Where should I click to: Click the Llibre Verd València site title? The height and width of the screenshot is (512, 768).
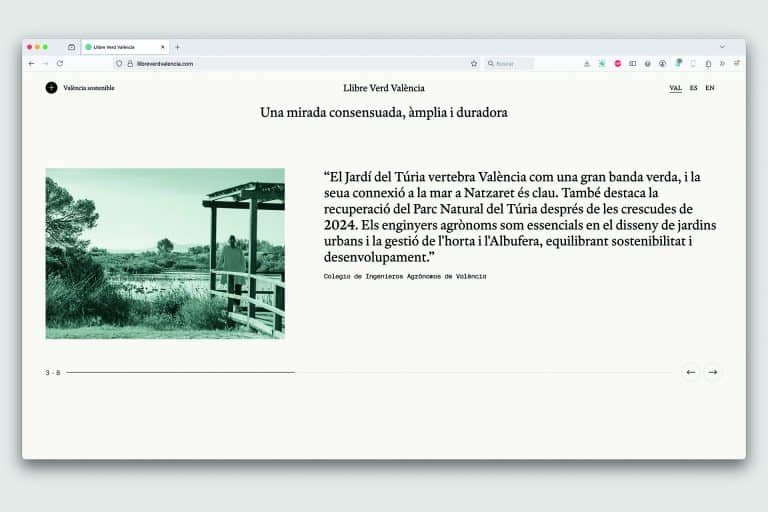(384, 88)
